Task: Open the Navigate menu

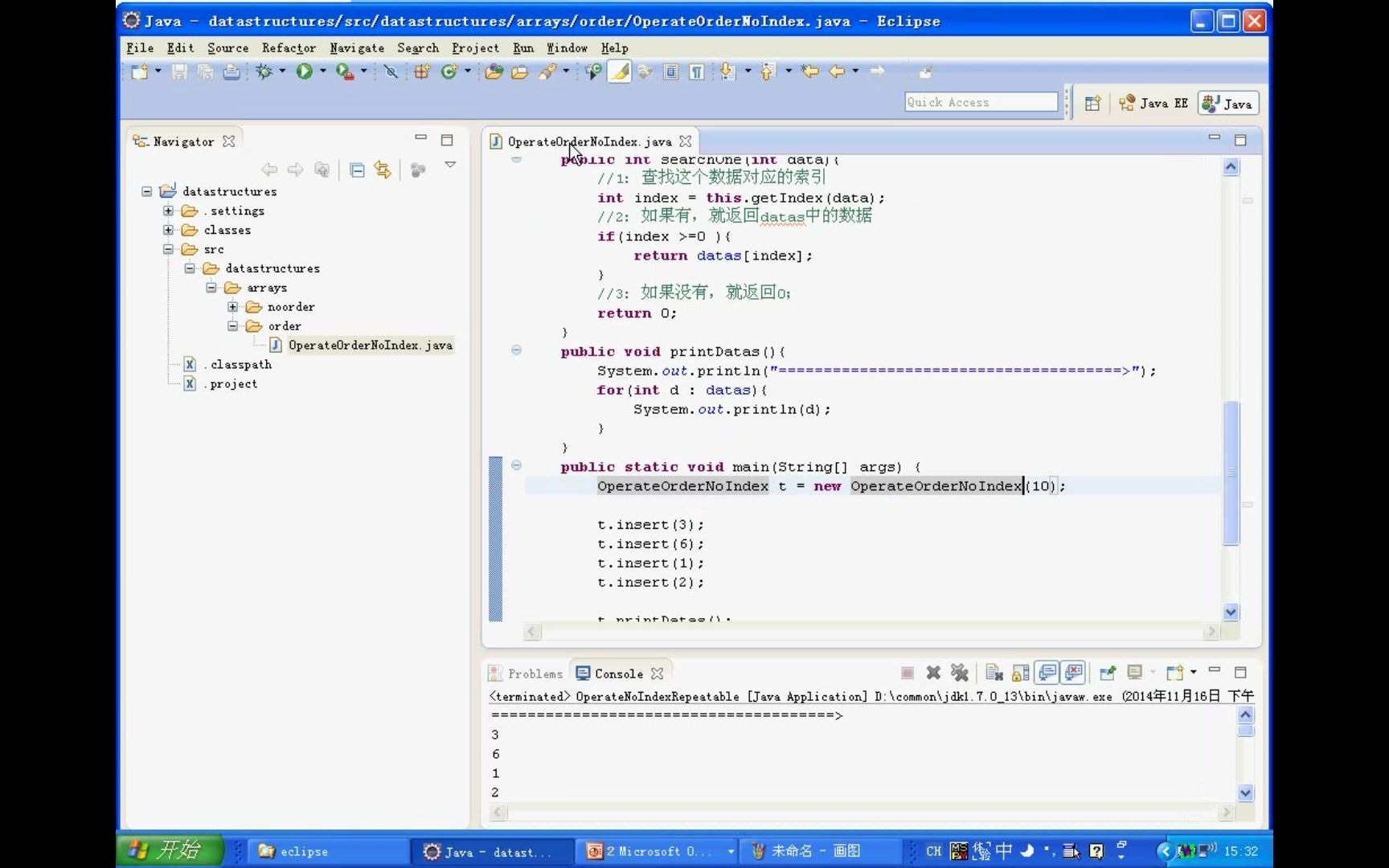Action: (357, 48)
